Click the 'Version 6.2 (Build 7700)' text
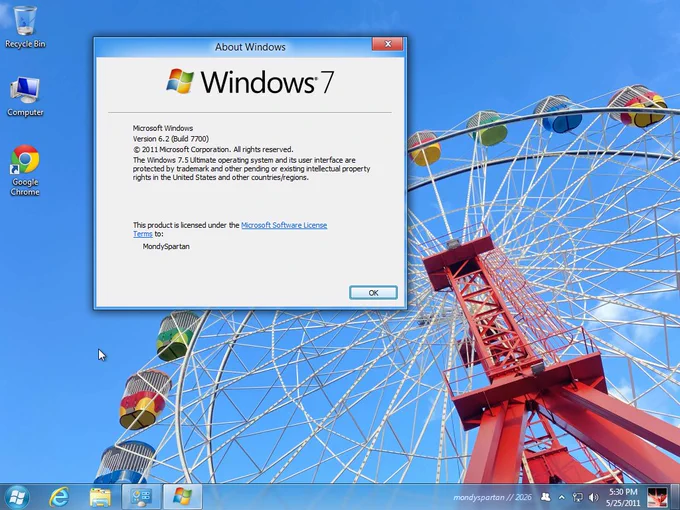 click(171, 139)
